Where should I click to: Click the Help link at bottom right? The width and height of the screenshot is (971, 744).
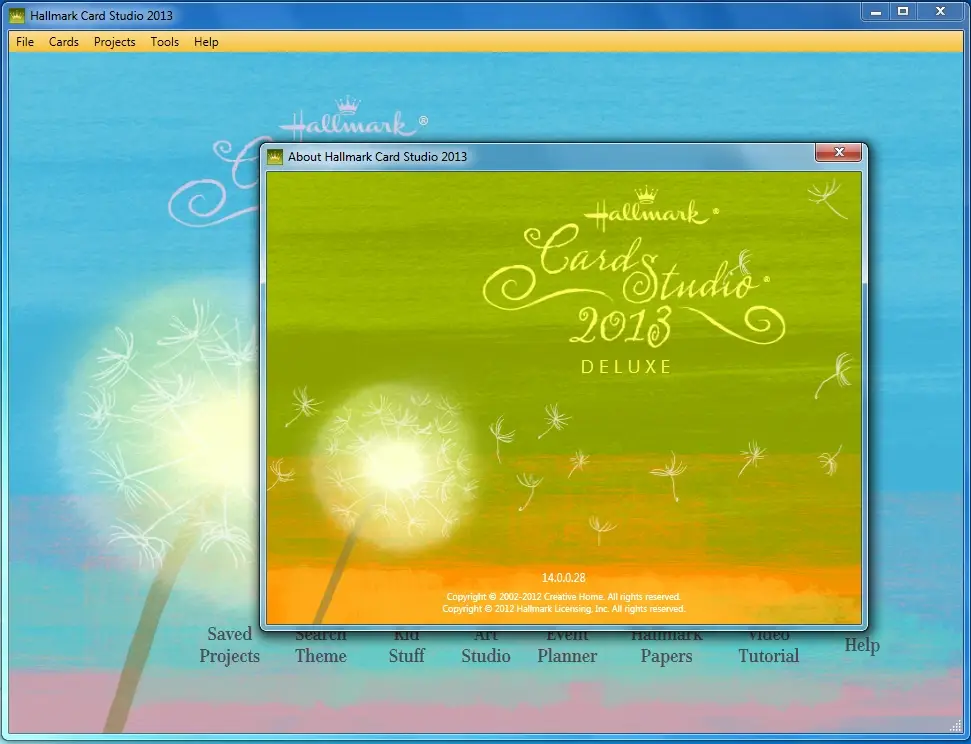pyautogui.click(x=862, y=645)
